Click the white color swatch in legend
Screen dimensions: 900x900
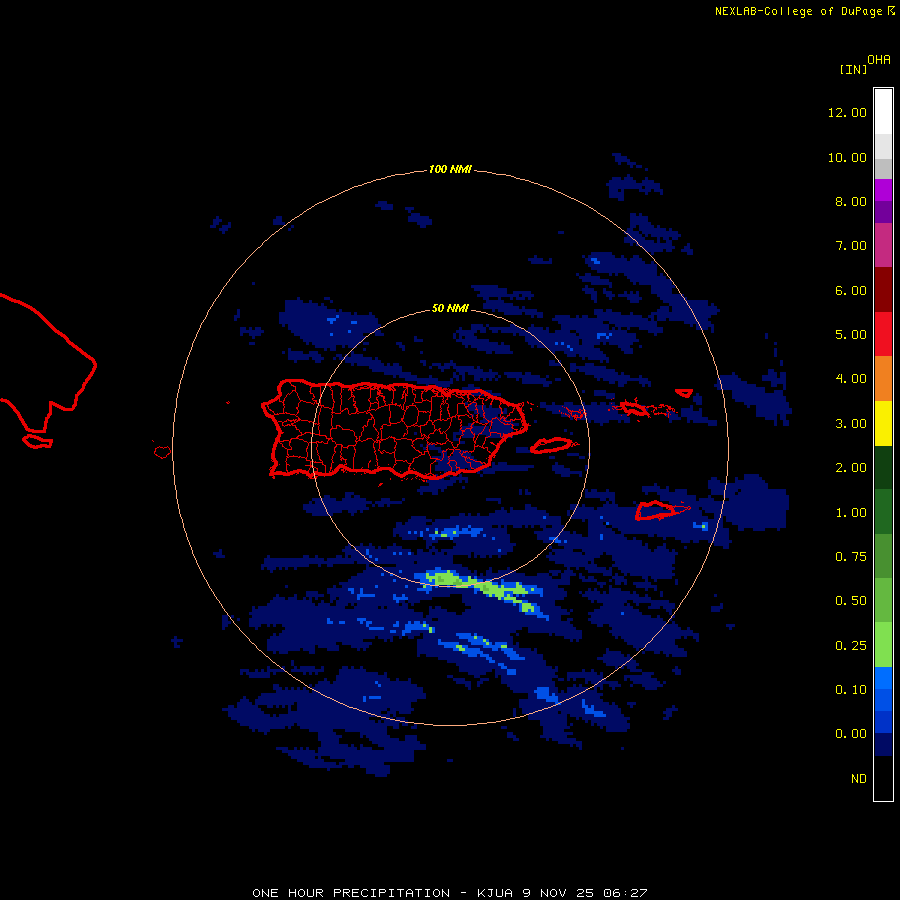pos(883,112)
